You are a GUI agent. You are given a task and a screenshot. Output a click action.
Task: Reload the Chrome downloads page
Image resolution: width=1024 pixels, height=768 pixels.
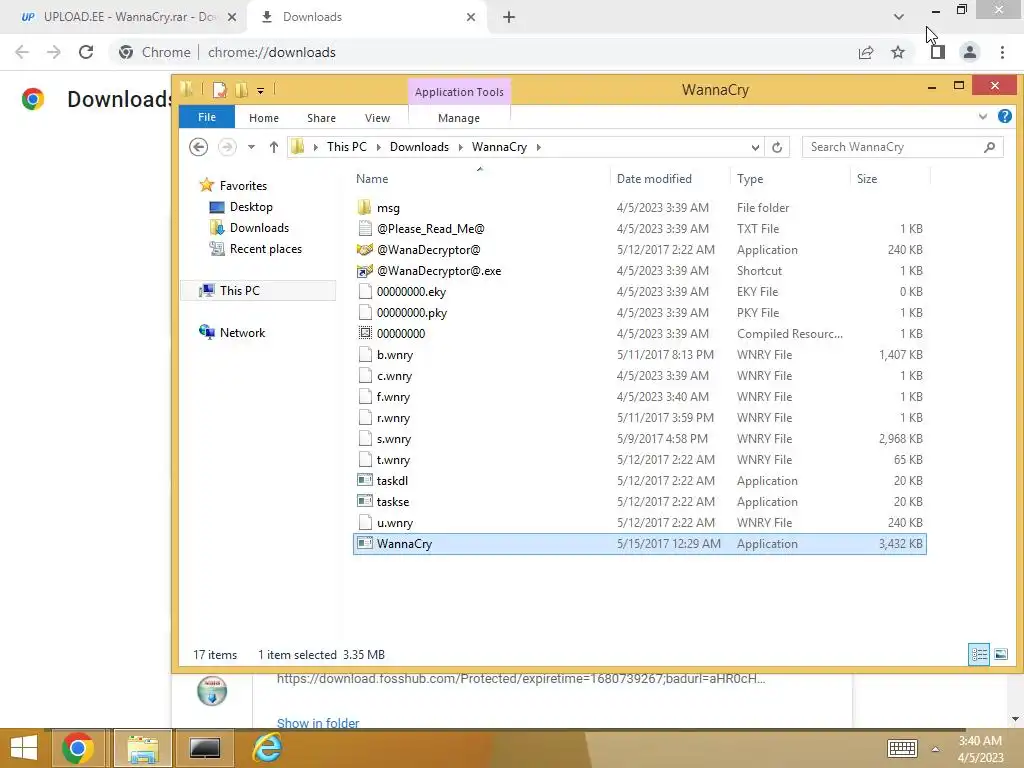tap(86, 52)
